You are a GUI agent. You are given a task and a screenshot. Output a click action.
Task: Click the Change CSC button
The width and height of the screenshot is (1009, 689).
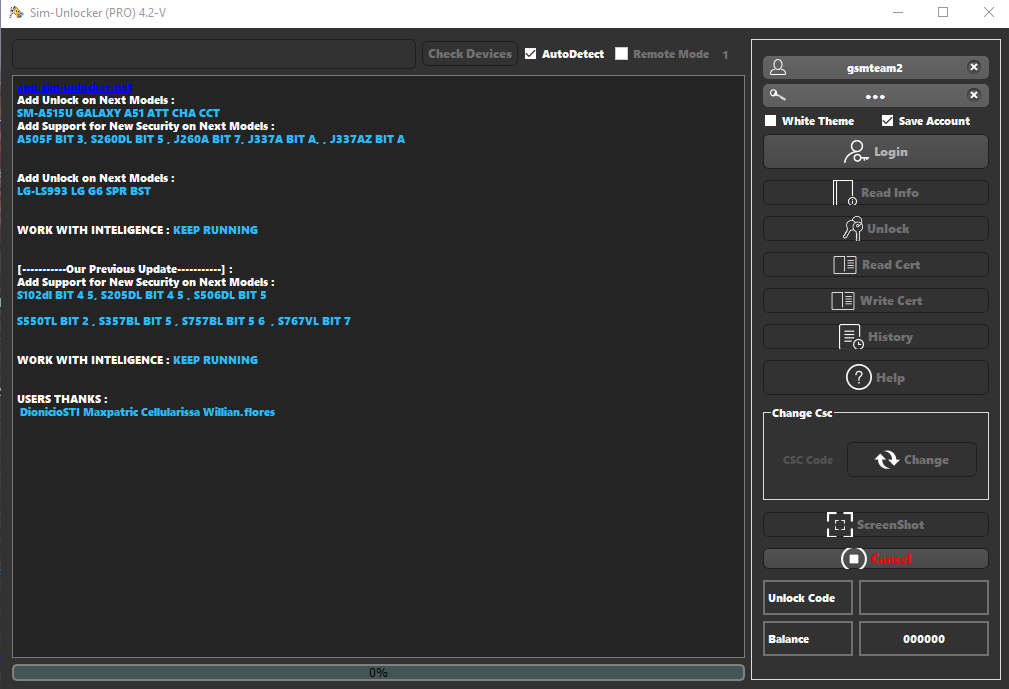(x=911, y=459)
